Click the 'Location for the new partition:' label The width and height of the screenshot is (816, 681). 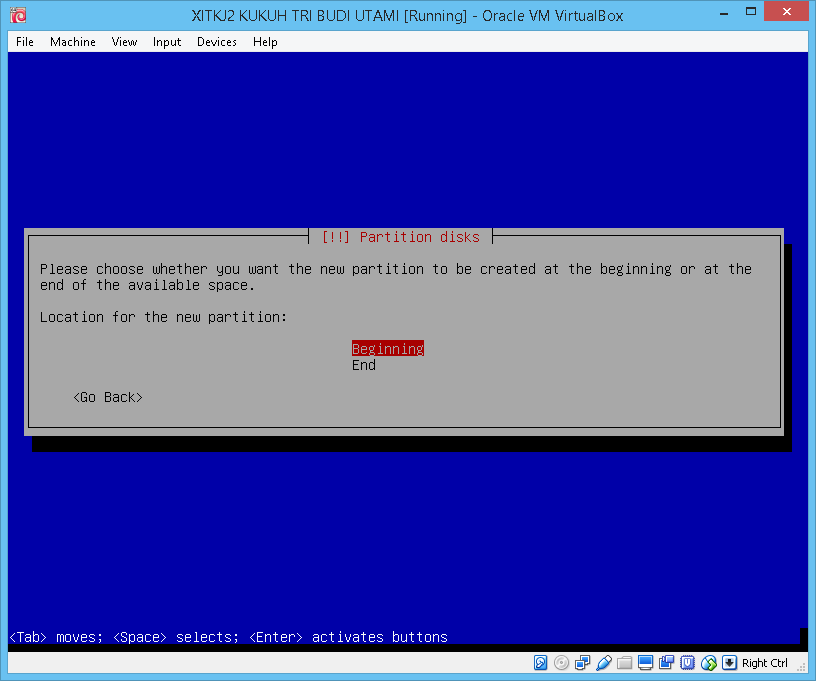click(163, 317)
